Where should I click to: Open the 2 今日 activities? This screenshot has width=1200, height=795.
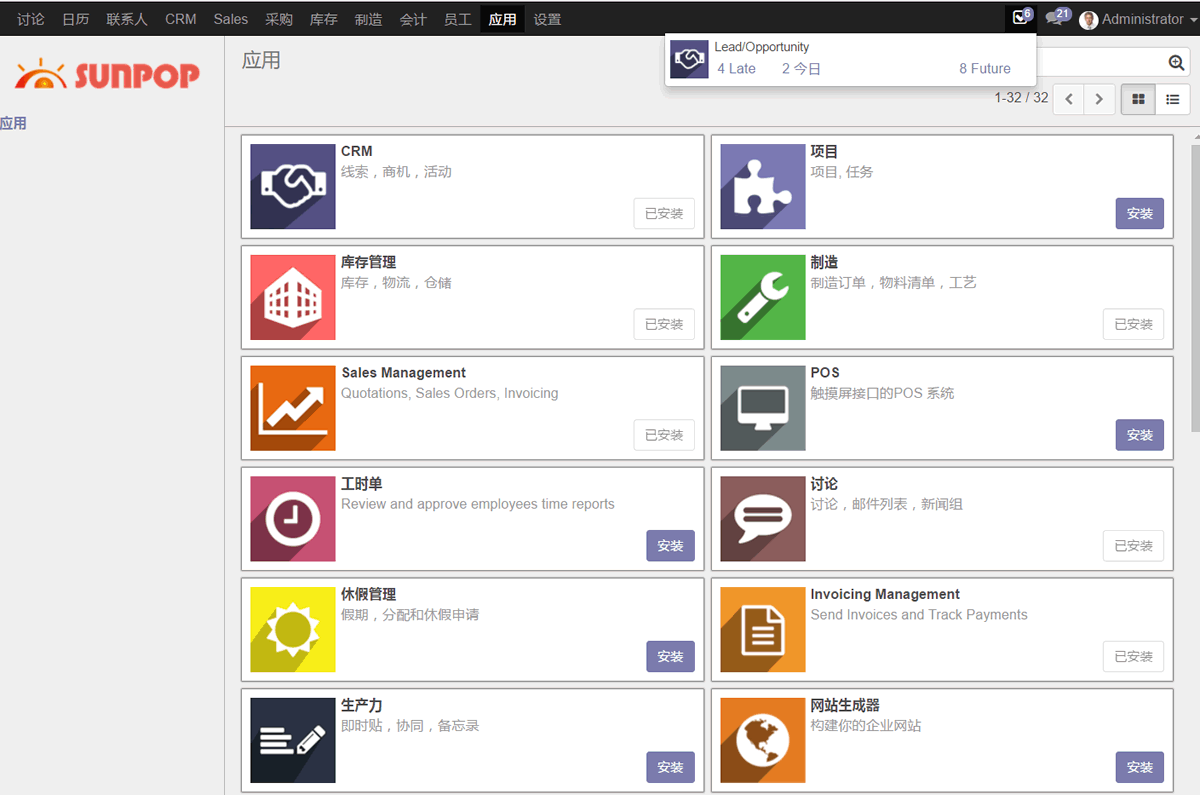(x=801, y=68)
